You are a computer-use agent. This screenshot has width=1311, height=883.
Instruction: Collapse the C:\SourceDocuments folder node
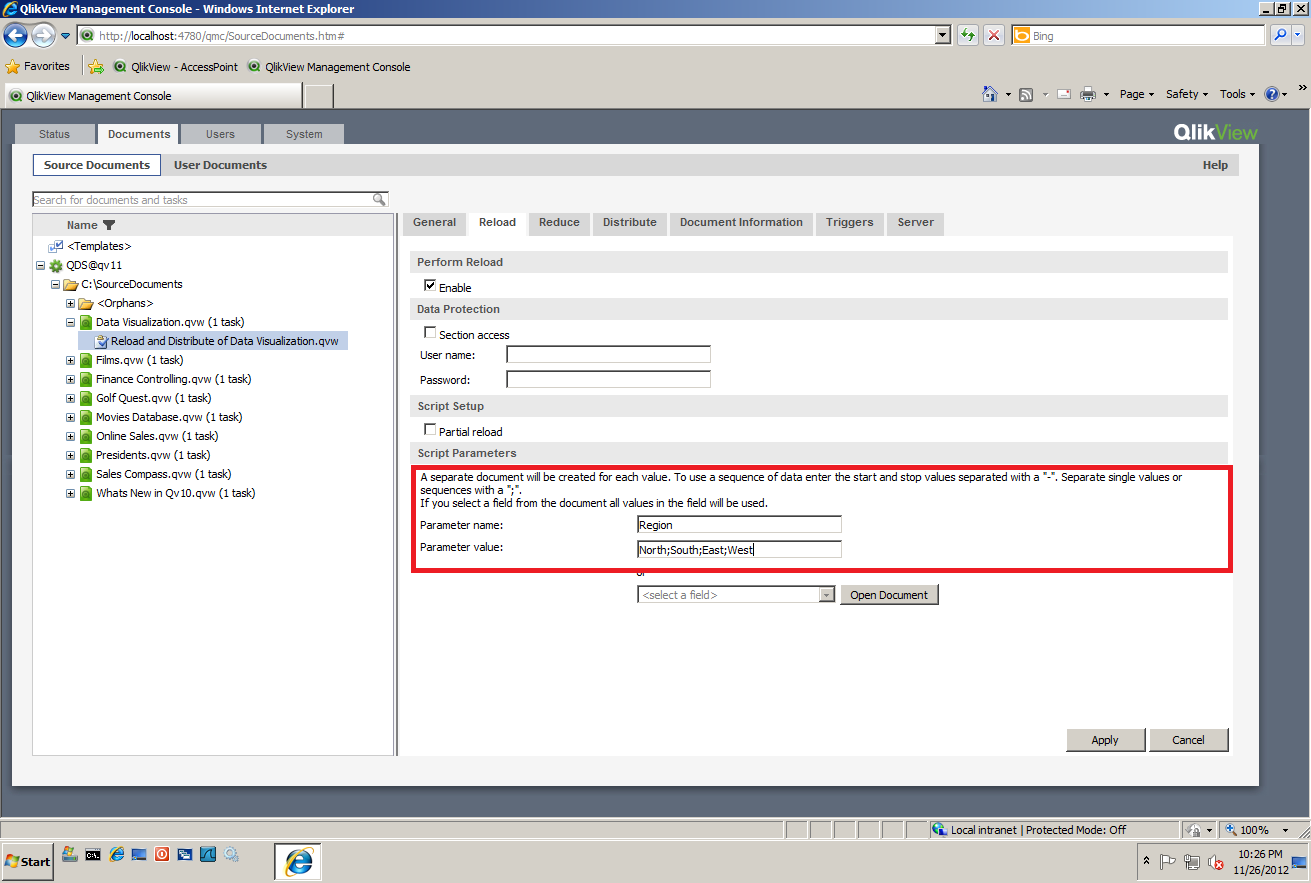click(x=55, y=284)
